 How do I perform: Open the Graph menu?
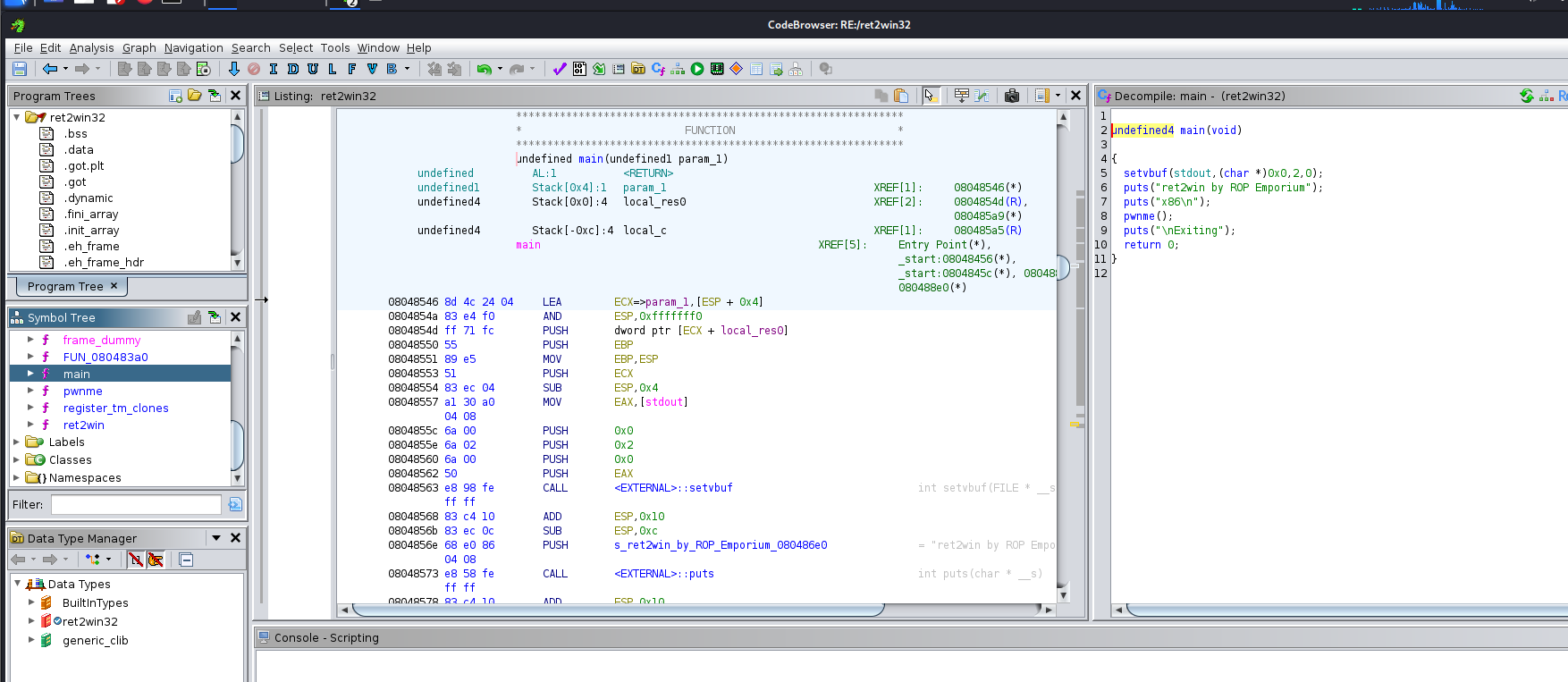pos(139,48)
